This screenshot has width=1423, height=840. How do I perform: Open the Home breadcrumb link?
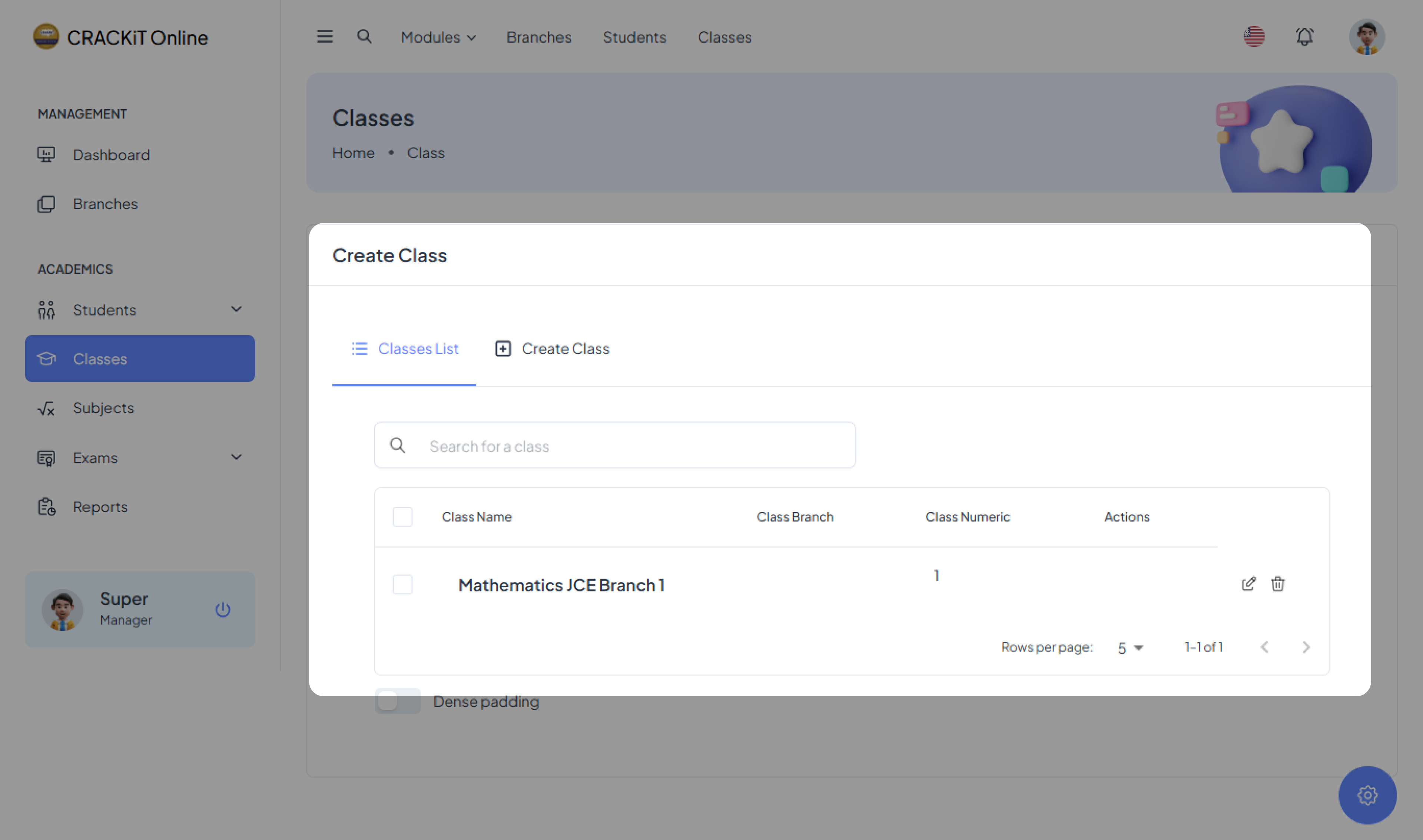coord(353,153)
